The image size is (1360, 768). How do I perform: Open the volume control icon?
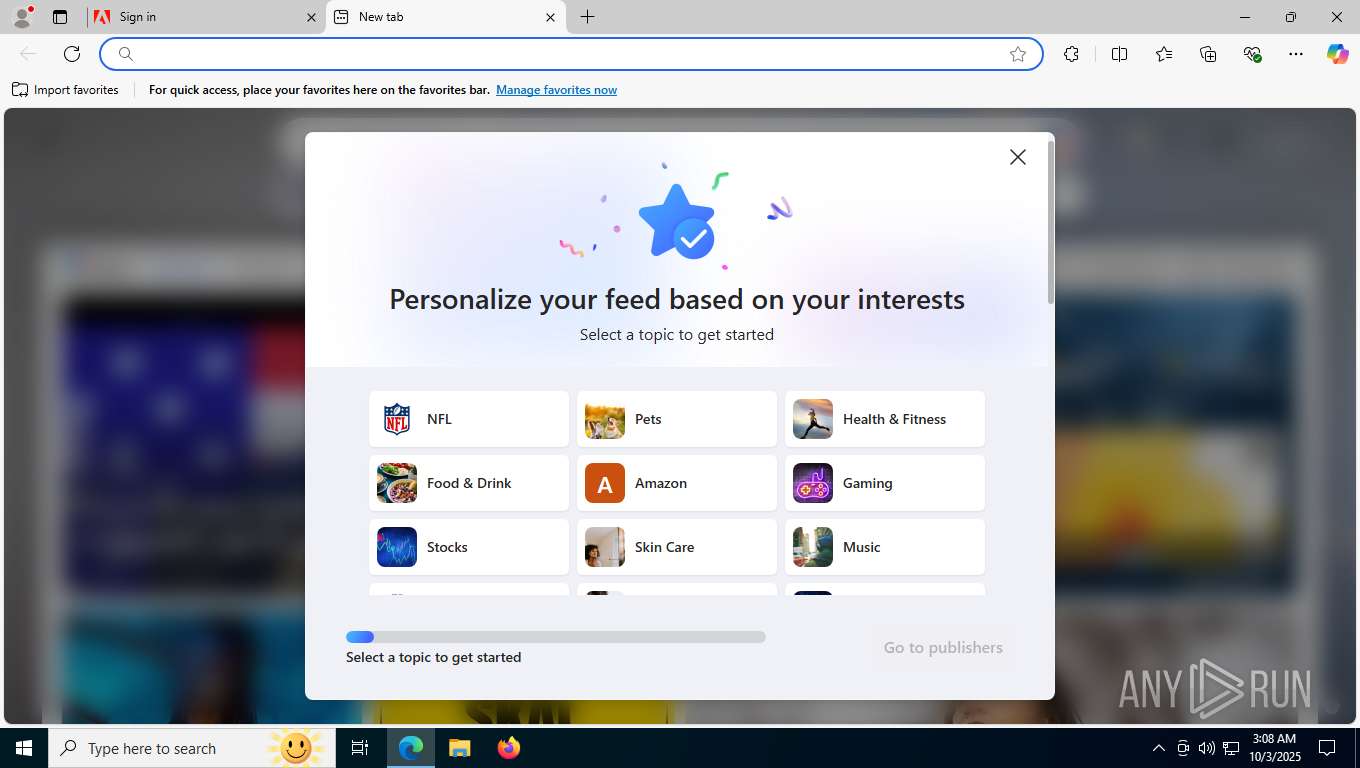(x=1206, y=748)
